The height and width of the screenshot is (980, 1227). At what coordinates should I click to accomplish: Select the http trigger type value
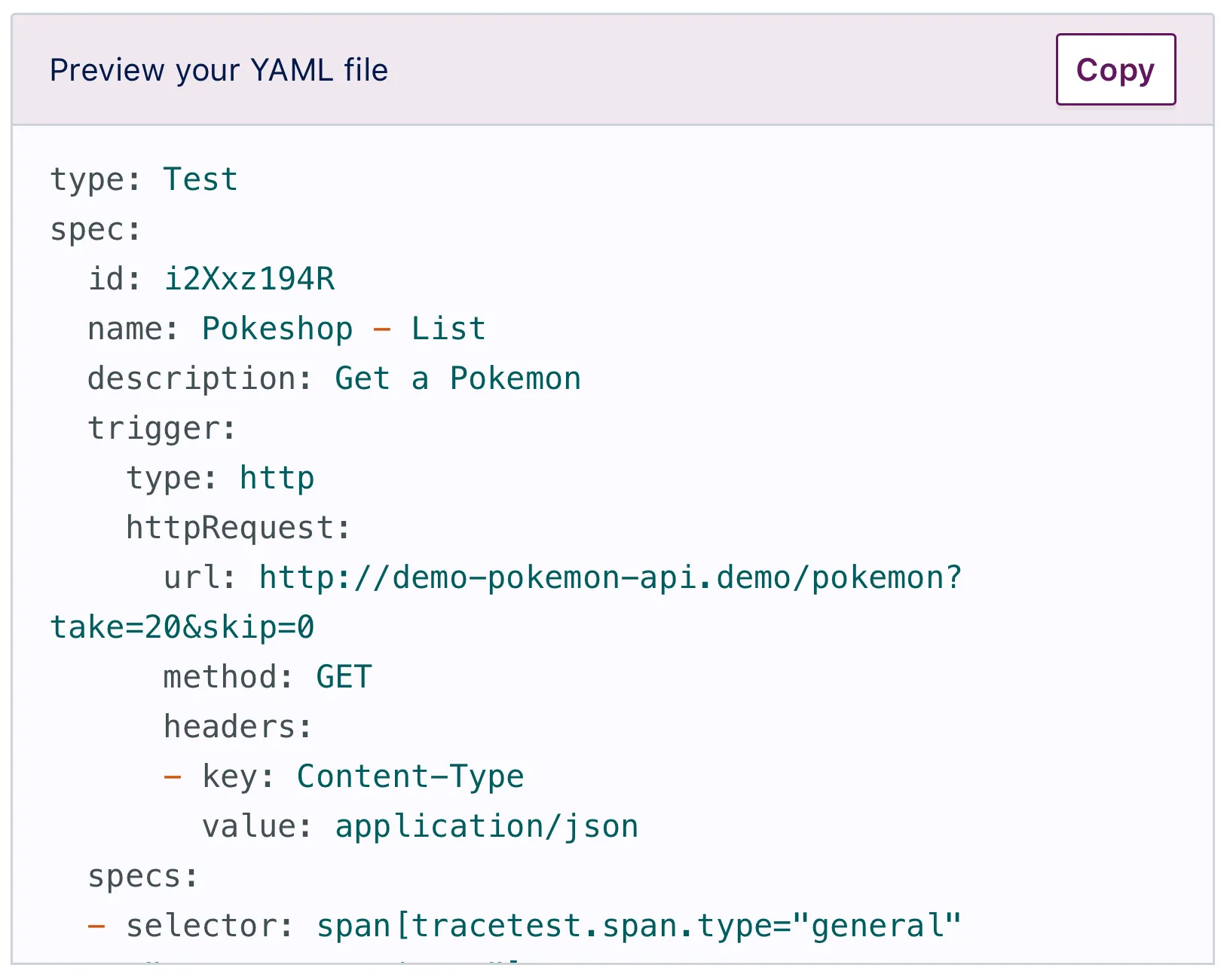pyautogui.click(x=277, y=477)
